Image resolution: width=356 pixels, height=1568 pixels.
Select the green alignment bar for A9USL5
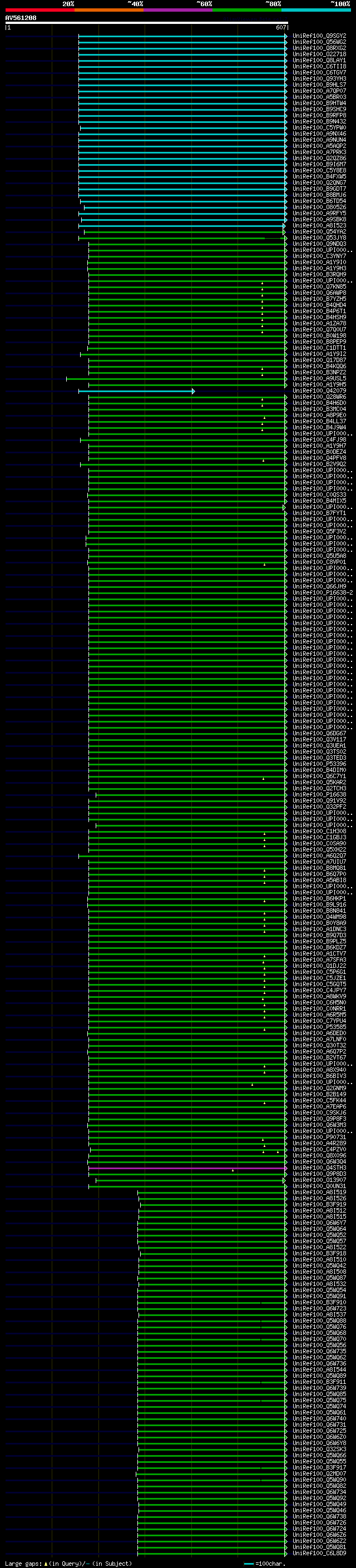[x=176, y=379]
